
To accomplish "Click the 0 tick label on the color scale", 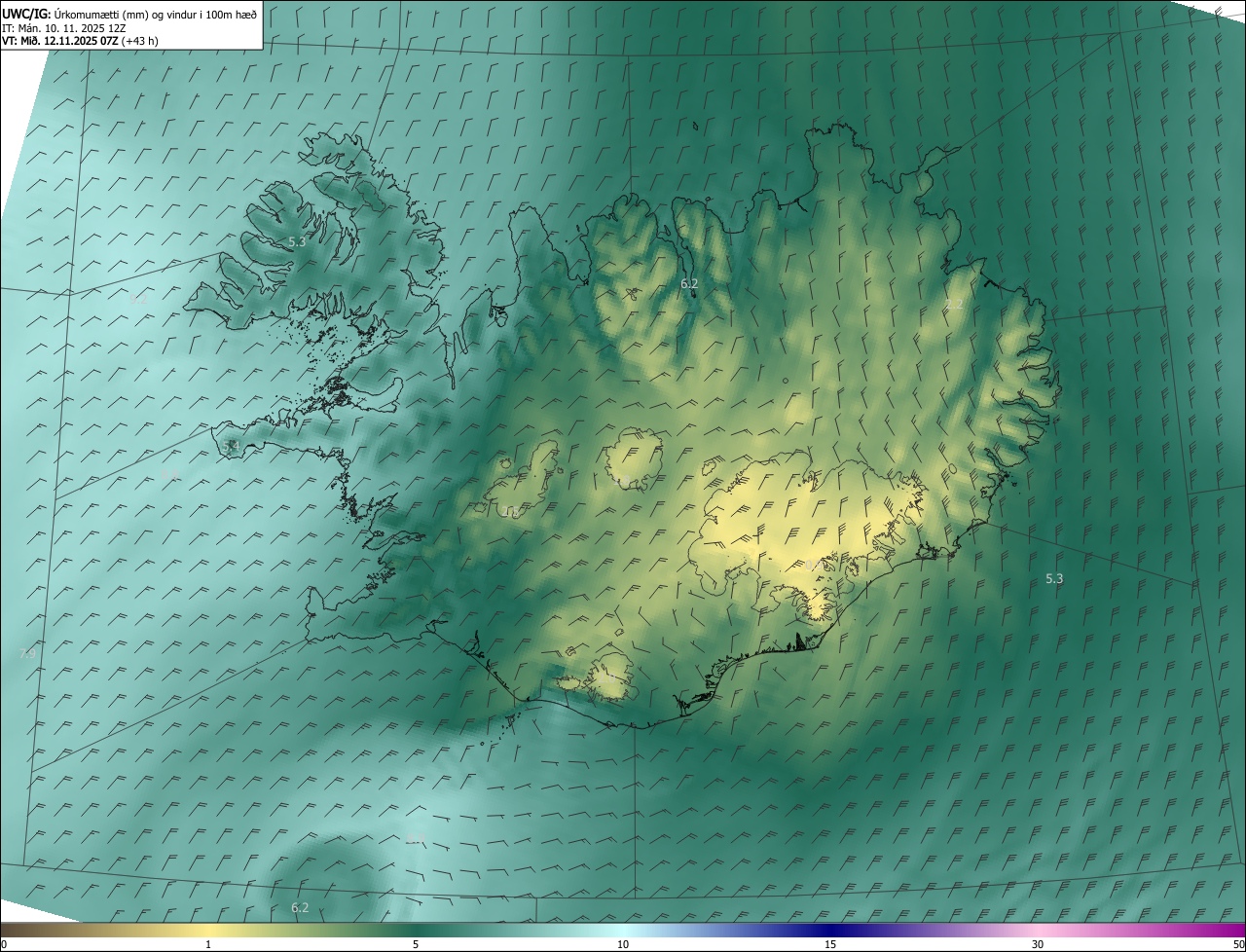I will (4, 944).
